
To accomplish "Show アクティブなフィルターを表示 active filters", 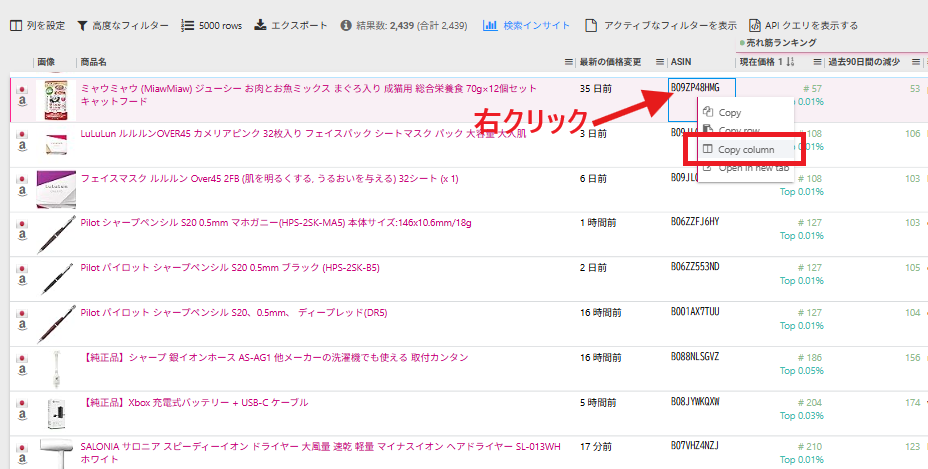I will tap(661, 24).
